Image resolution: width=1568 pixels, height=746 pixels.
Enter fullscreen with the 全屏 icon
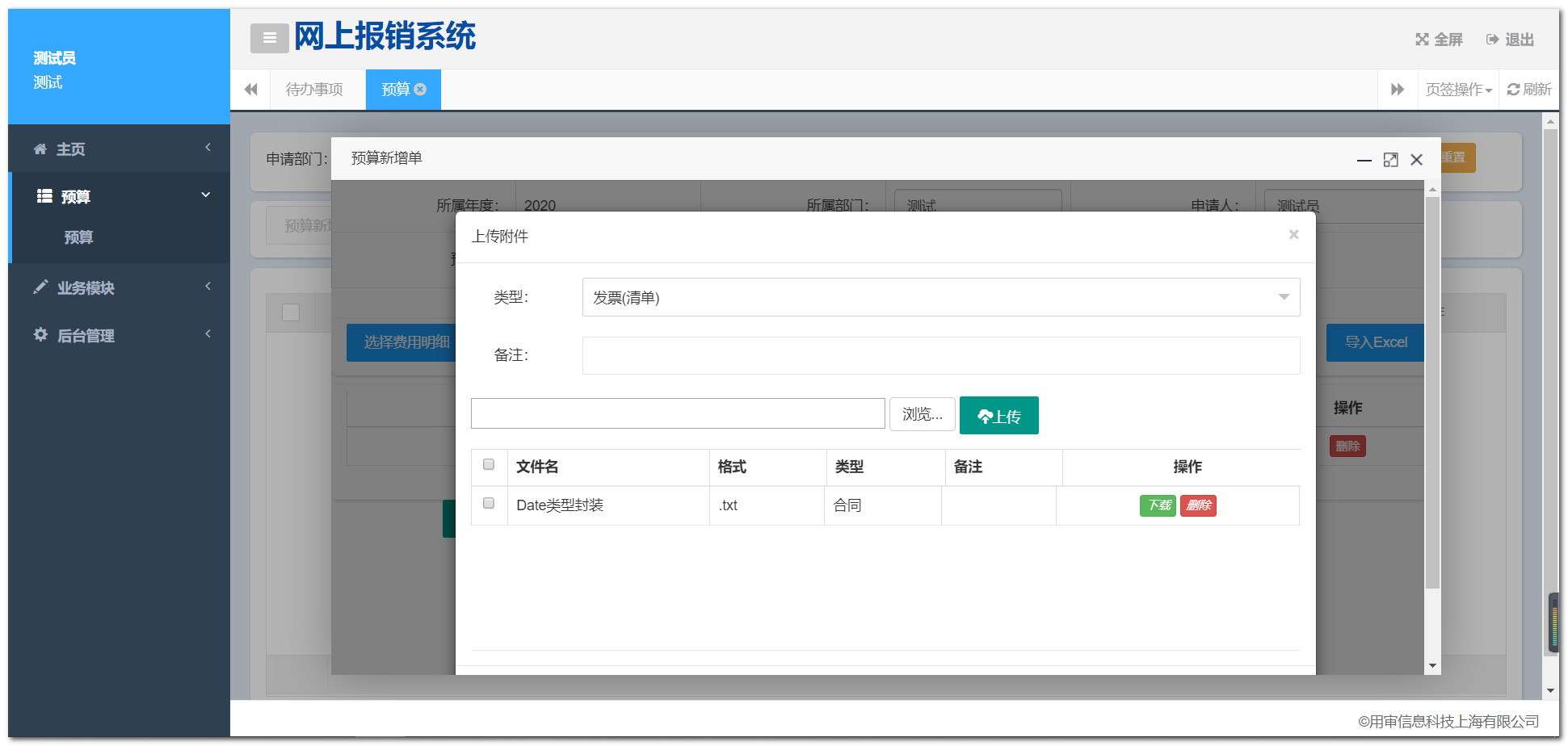(1422, 40)
